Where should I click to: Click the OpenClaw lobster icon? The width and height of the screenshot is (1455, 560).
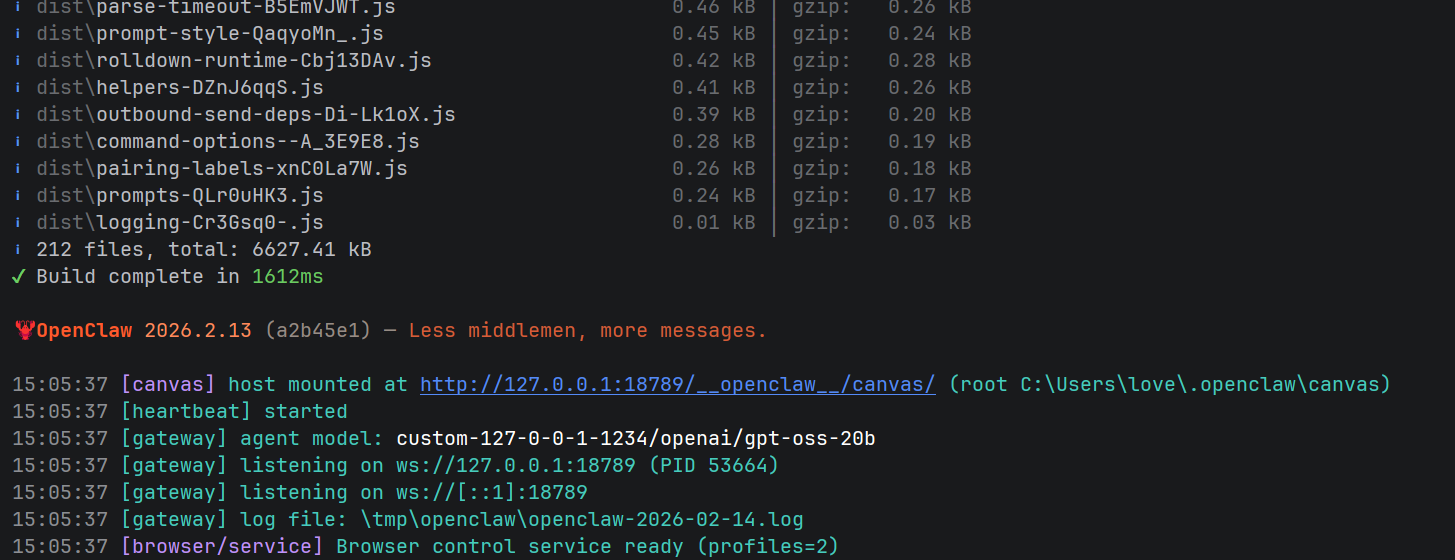[25, 330]
